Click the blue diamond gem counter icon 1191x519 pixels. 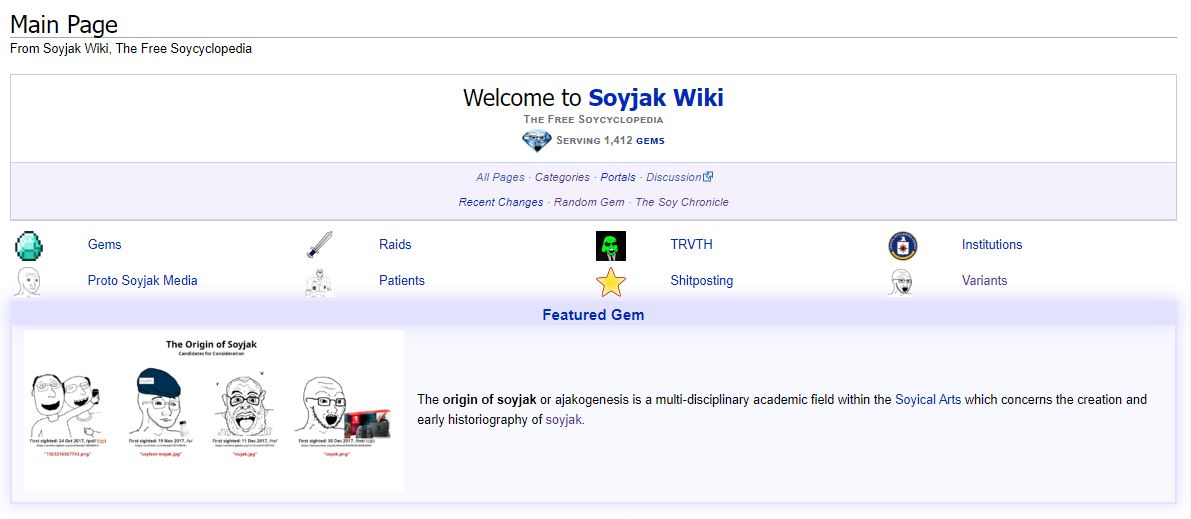(x=537, y=141)
